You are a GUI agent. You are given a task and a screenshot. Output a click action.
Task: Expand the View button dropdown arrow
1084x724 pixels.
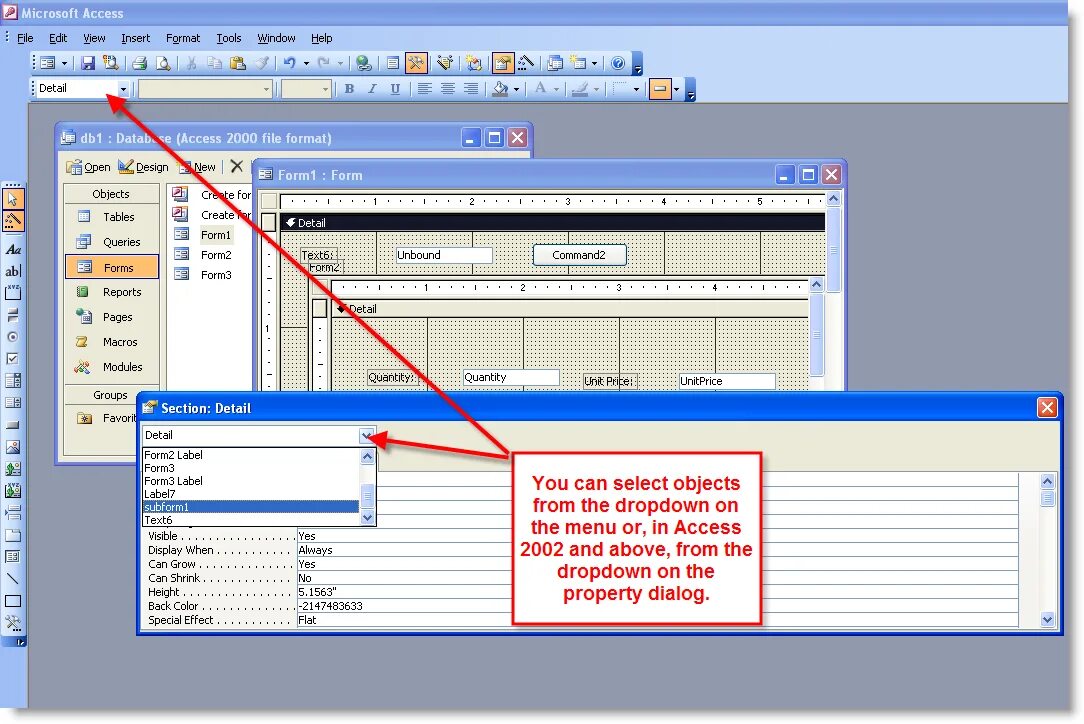pos(64,64)
